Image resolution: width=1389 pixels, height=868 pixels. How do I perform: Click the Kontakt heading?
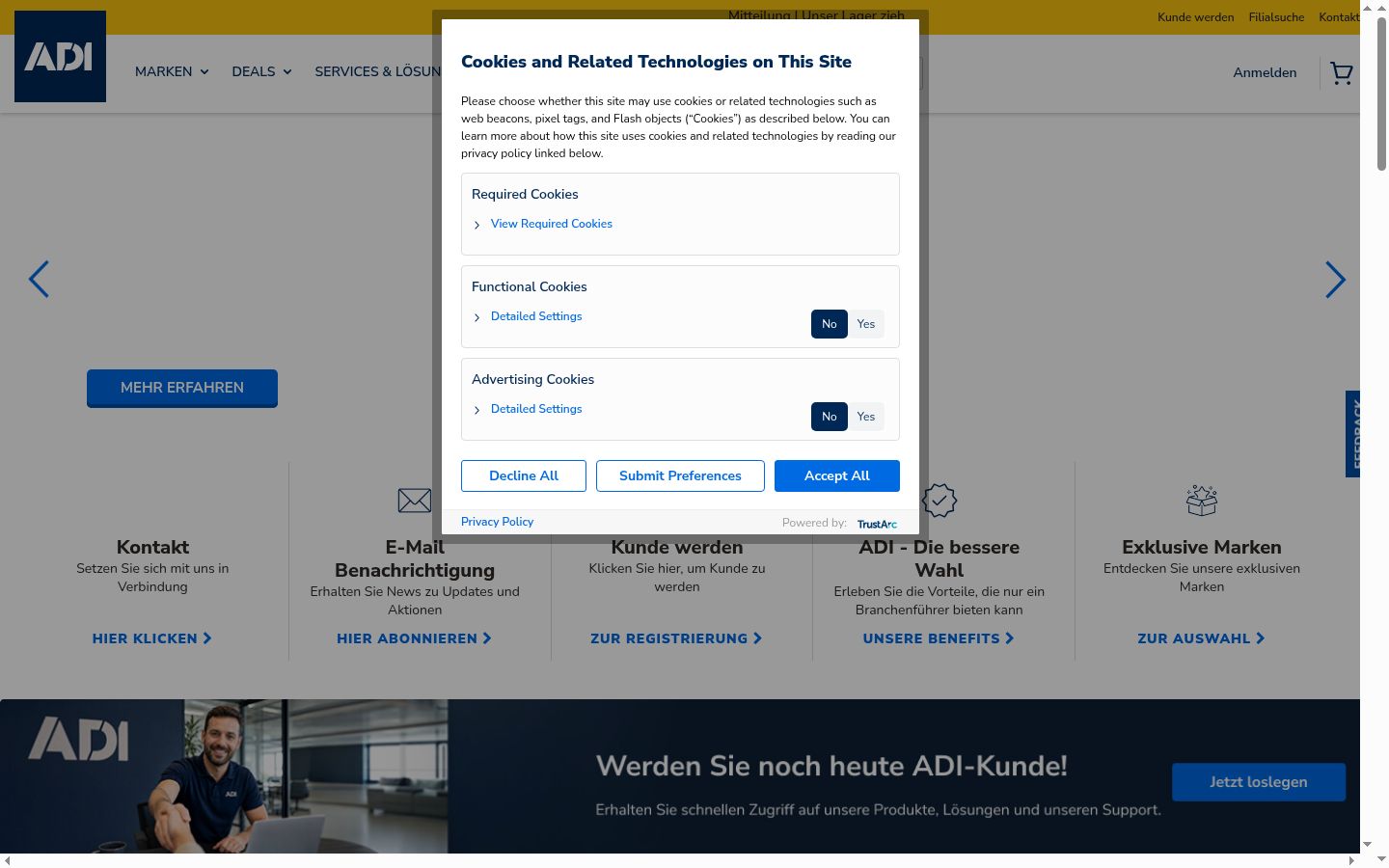[x=152, y=547]
